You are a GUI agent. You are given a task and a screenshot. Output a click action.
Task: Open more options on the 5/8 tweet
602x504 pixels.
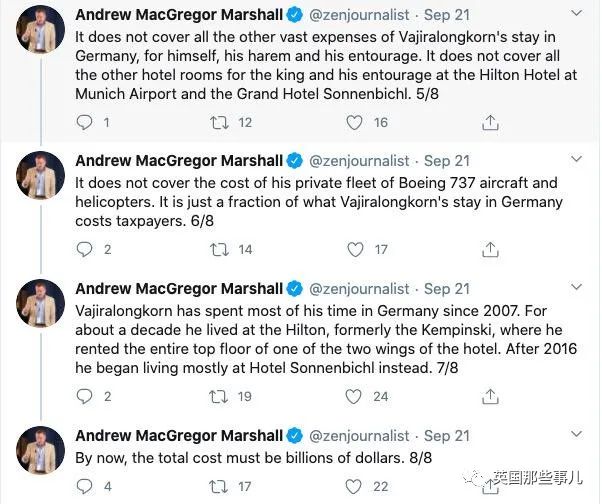[576, 15]
